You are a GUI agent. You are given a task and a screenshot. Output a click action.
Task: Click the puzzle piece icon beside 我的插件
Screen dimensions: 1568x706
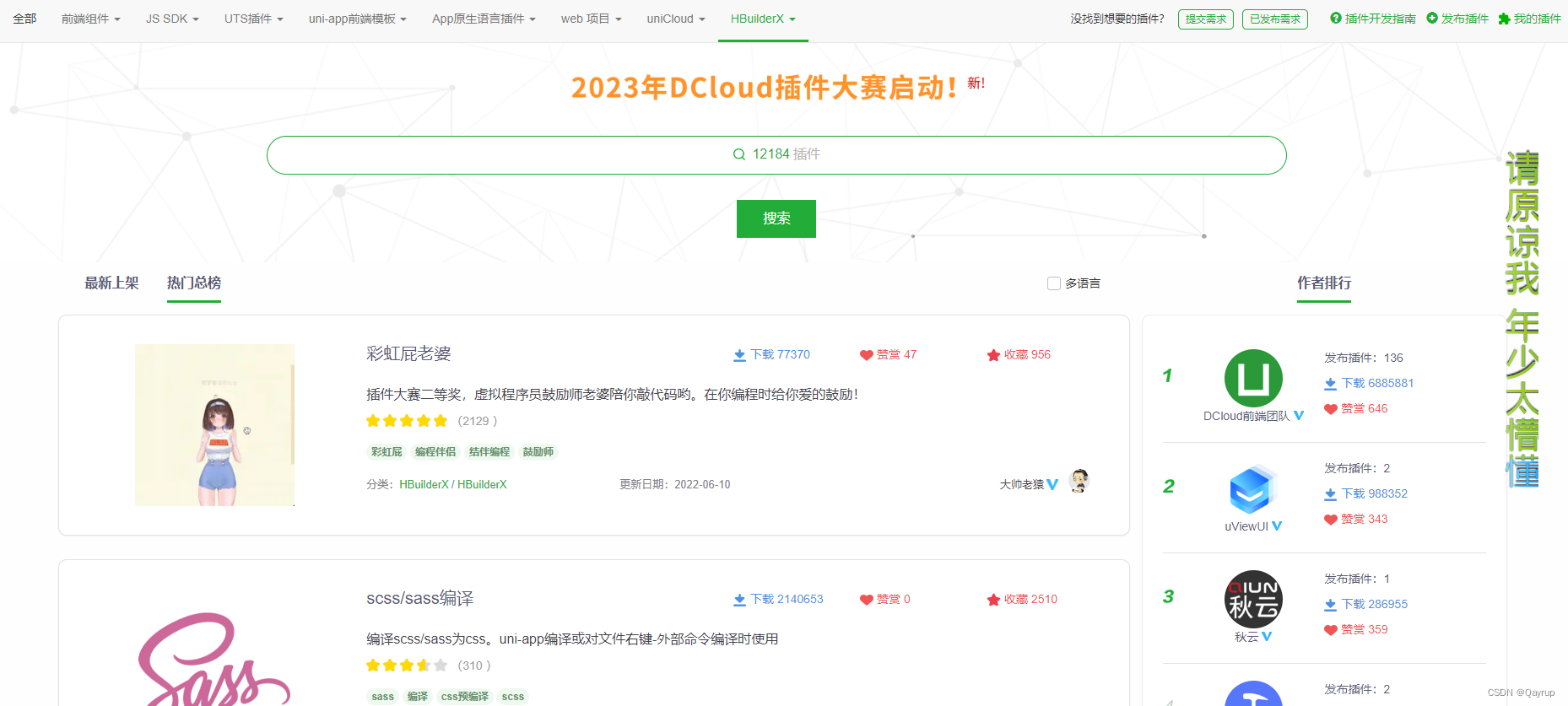pyautogui.click(x=1504, y=19)
